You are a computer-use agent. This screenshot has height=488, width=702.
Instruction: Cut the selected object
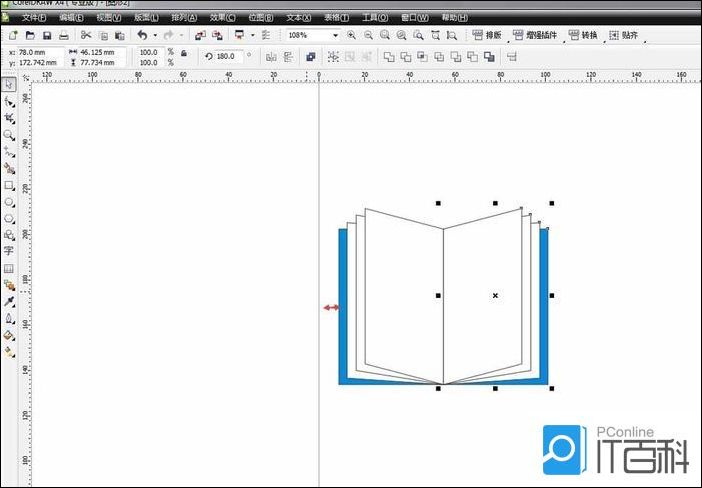point(86,35)
